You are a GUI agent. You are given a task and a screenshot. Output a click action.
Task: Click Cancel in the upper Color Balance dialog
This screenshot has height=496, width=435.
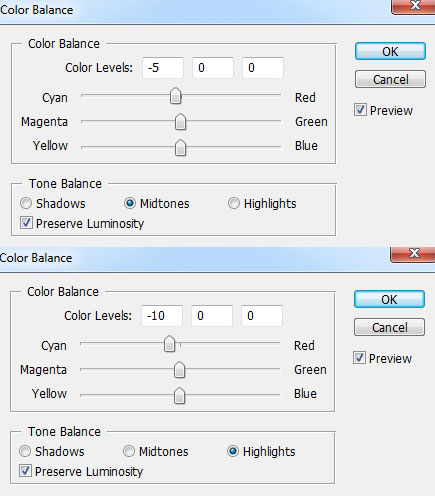point(390,79)
